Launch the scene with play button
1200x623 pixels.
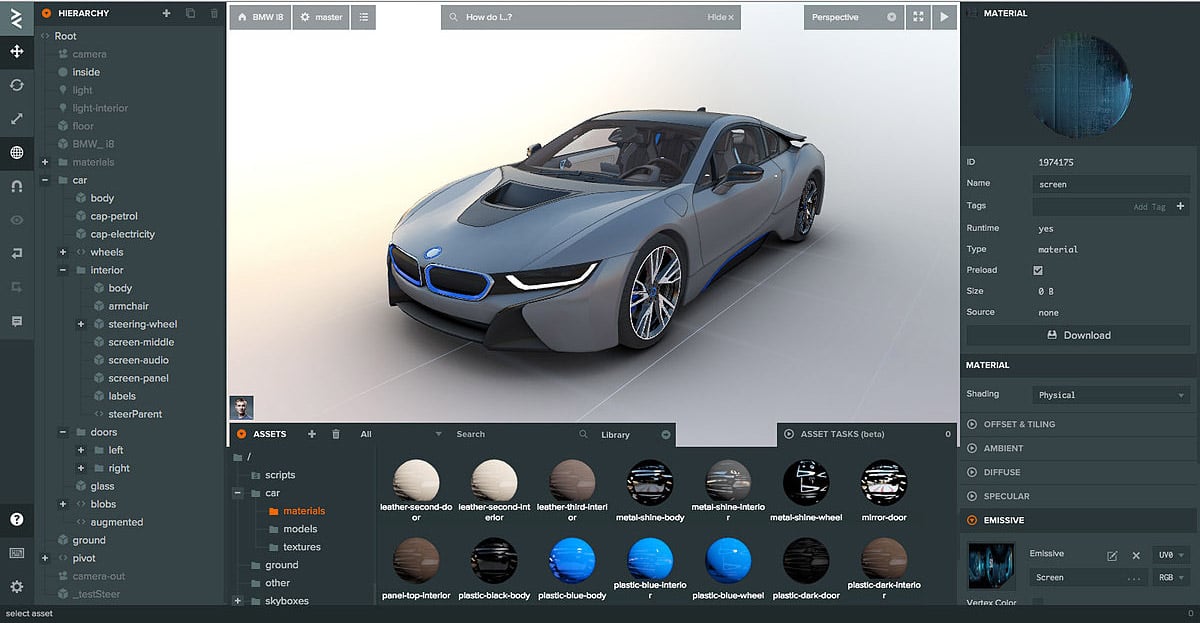coord(945,17)
